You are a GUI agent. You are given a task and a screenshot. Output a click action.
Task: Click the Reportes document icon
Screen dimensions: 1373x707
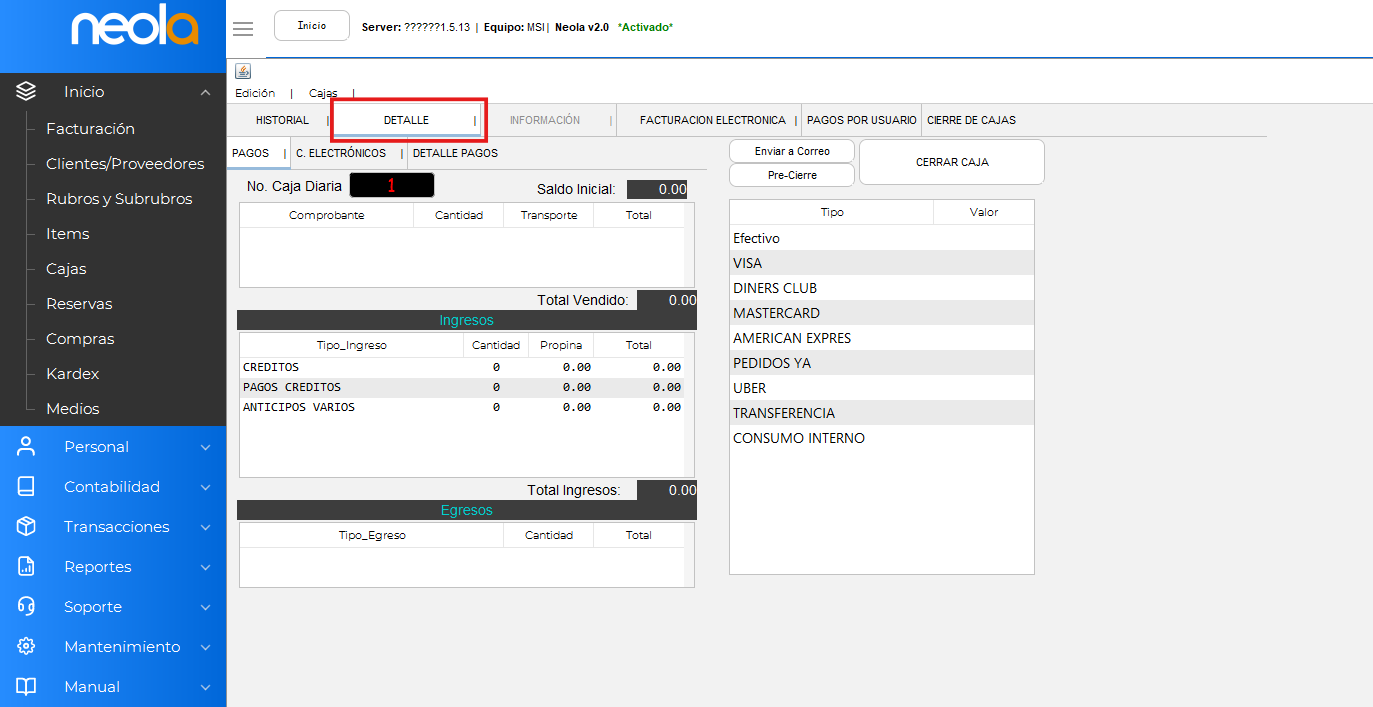(26, 567)
